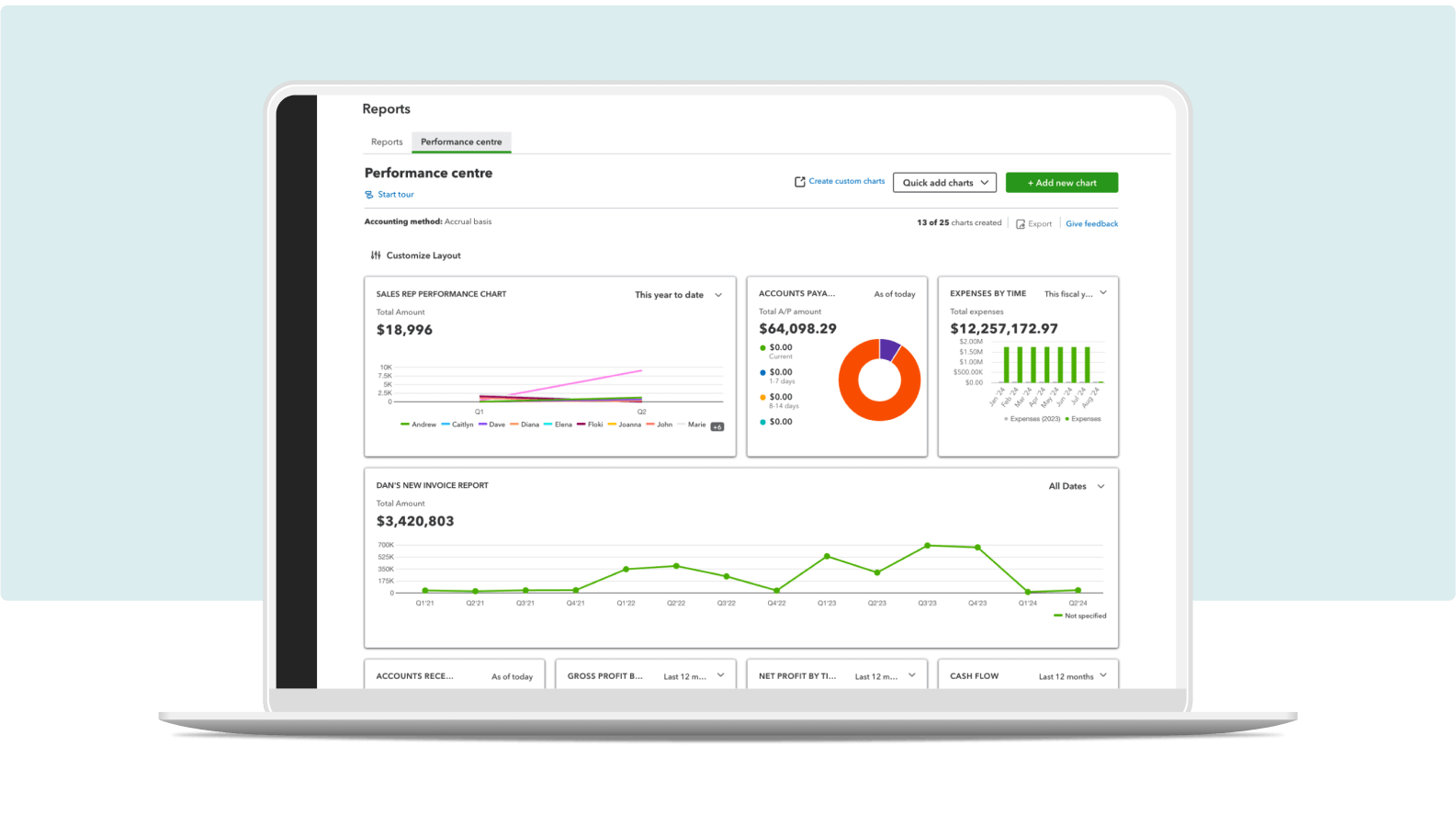This screenshot has width=1456, height=815.
Task: Click the green Current $0.00 dot
Action: pyautogui.click(x=762, y=348)
